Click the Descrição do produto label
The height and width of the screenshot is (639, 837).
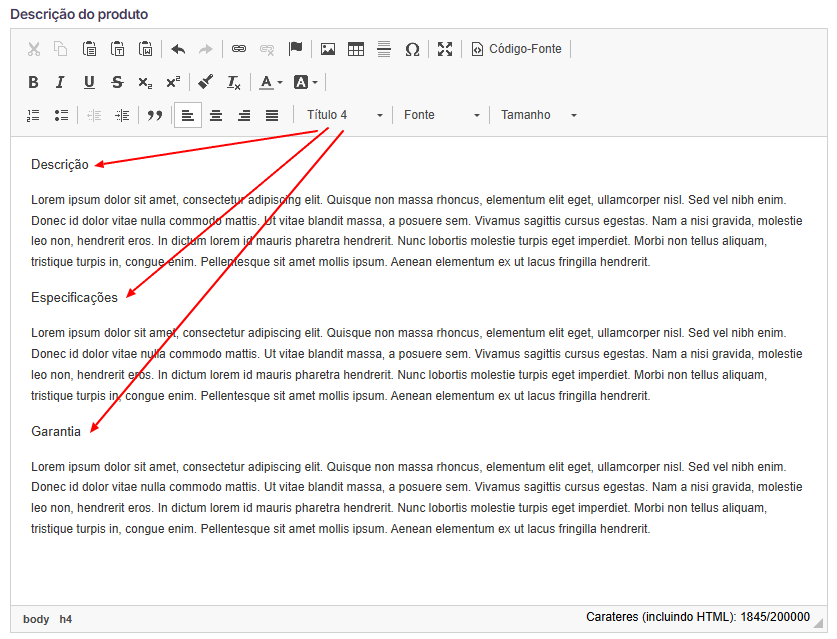point(79,14)
